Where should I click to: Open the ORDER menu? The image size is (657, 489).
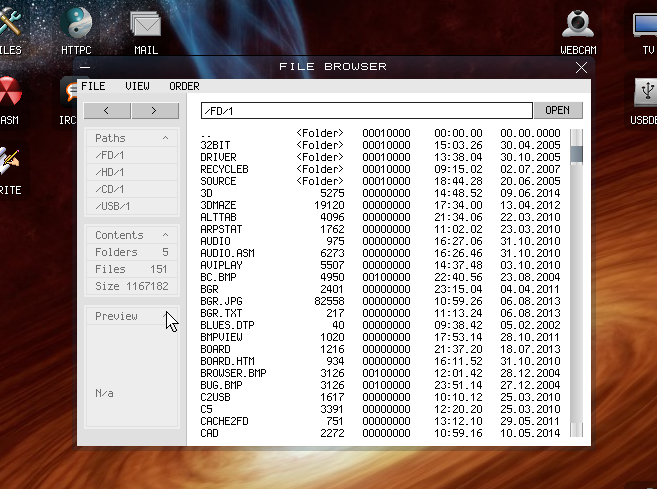point(184,86)
